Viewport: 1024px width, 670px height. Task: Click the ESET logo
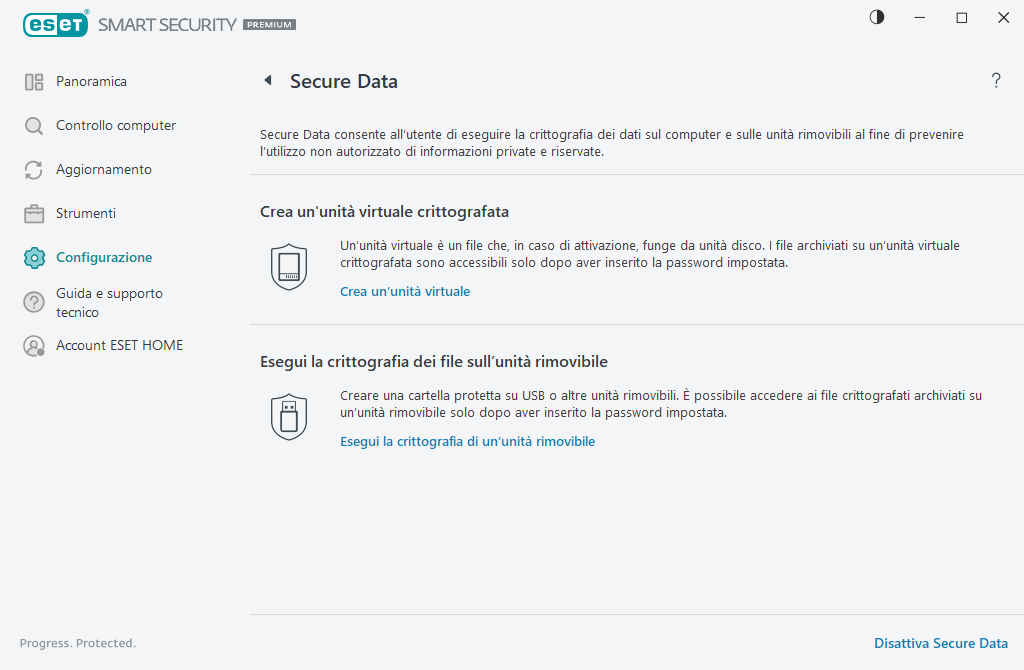pyautogui.click(x=56, y=24)
